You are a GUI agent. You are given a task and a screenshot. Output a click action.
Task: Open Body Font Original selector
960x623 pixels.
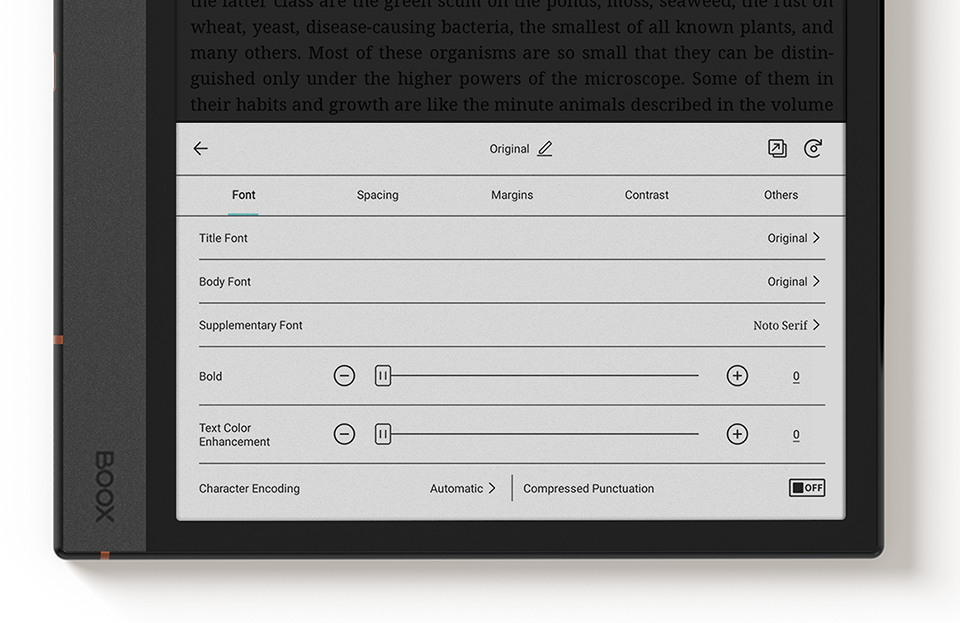794,282
